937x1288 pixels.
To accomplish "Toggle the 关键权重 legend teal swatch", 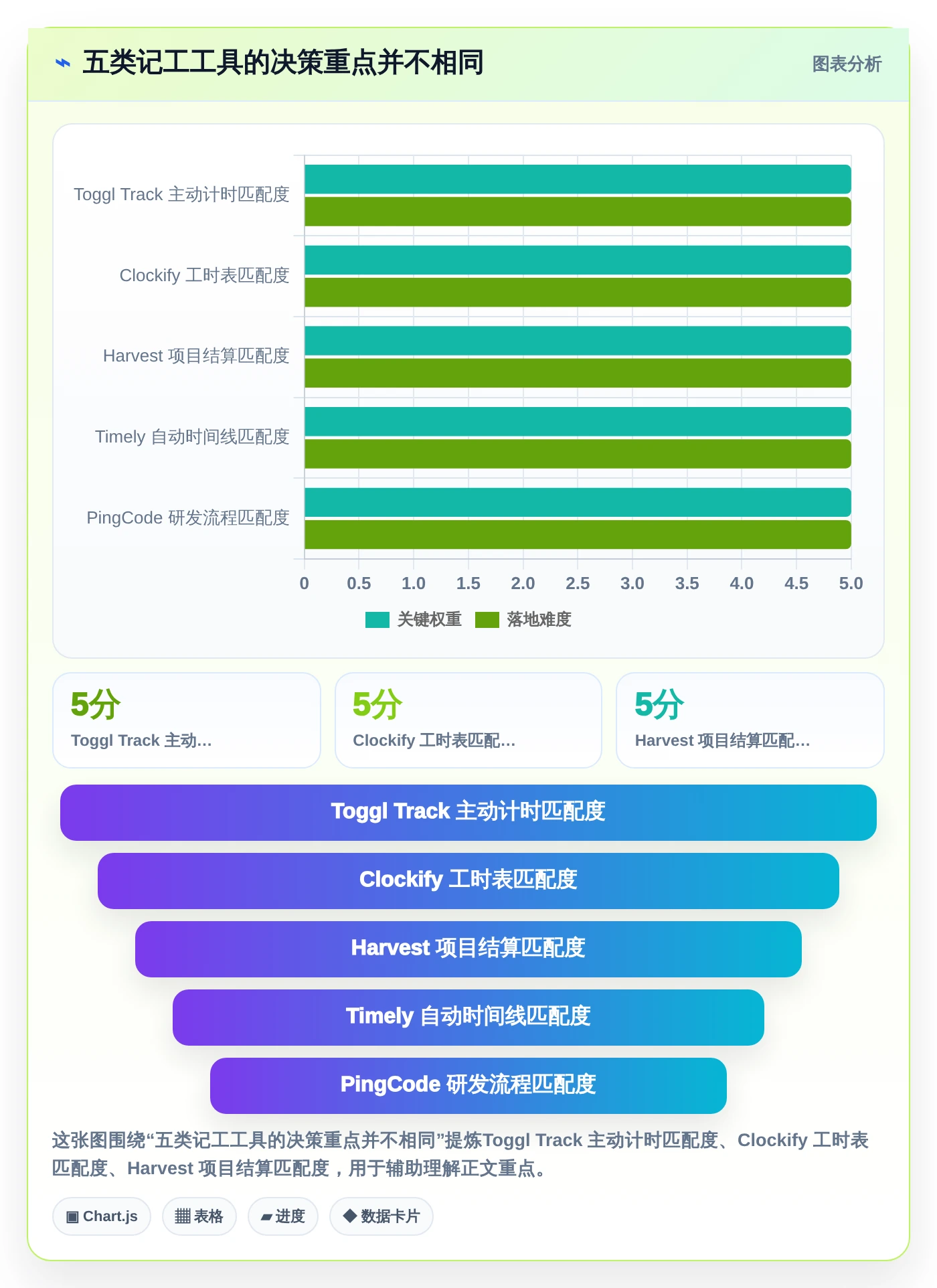I will [377, 620].
